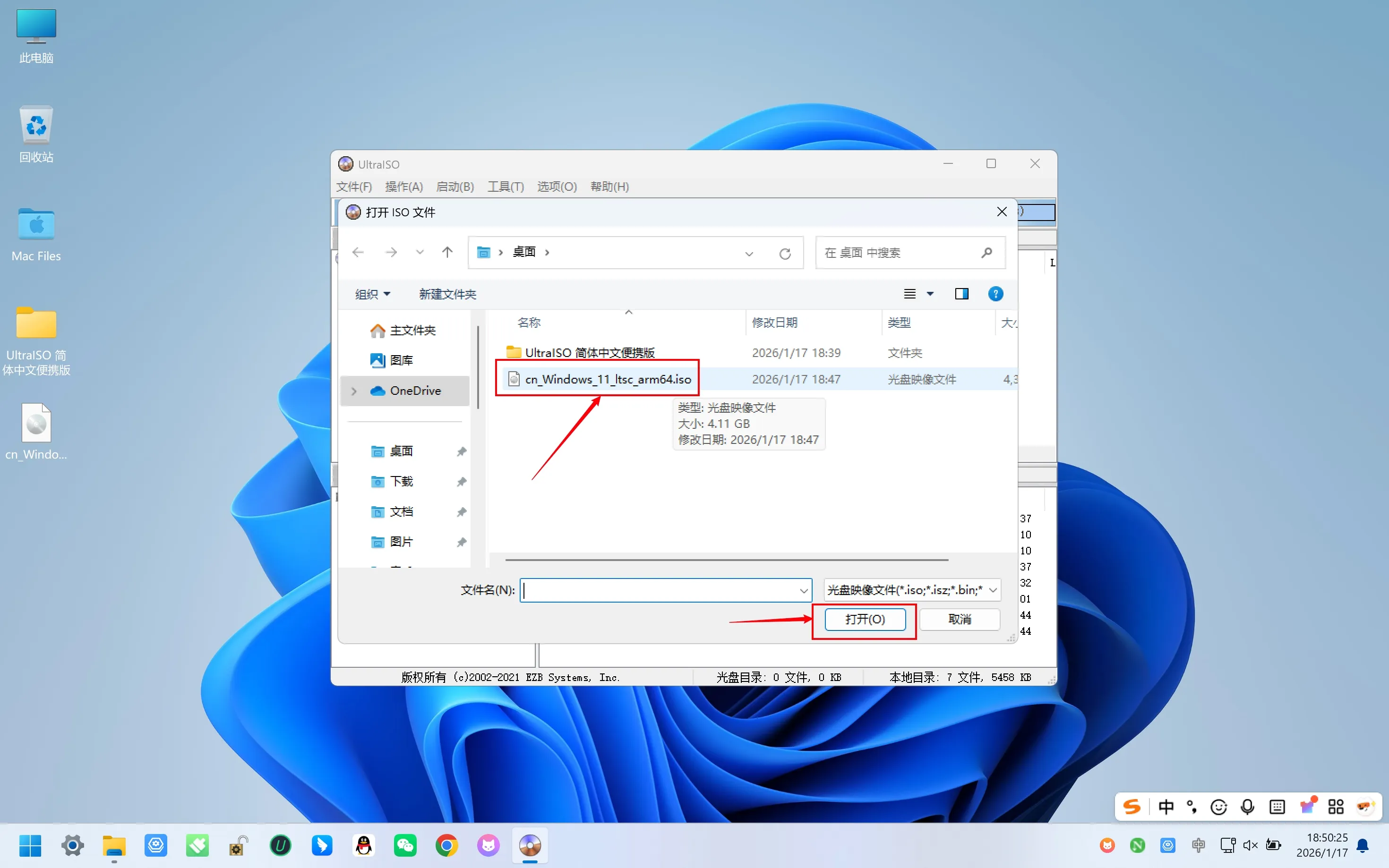1389x868 pixels.
Task: Click the blue help question mark icon
Action: (995, 294)
